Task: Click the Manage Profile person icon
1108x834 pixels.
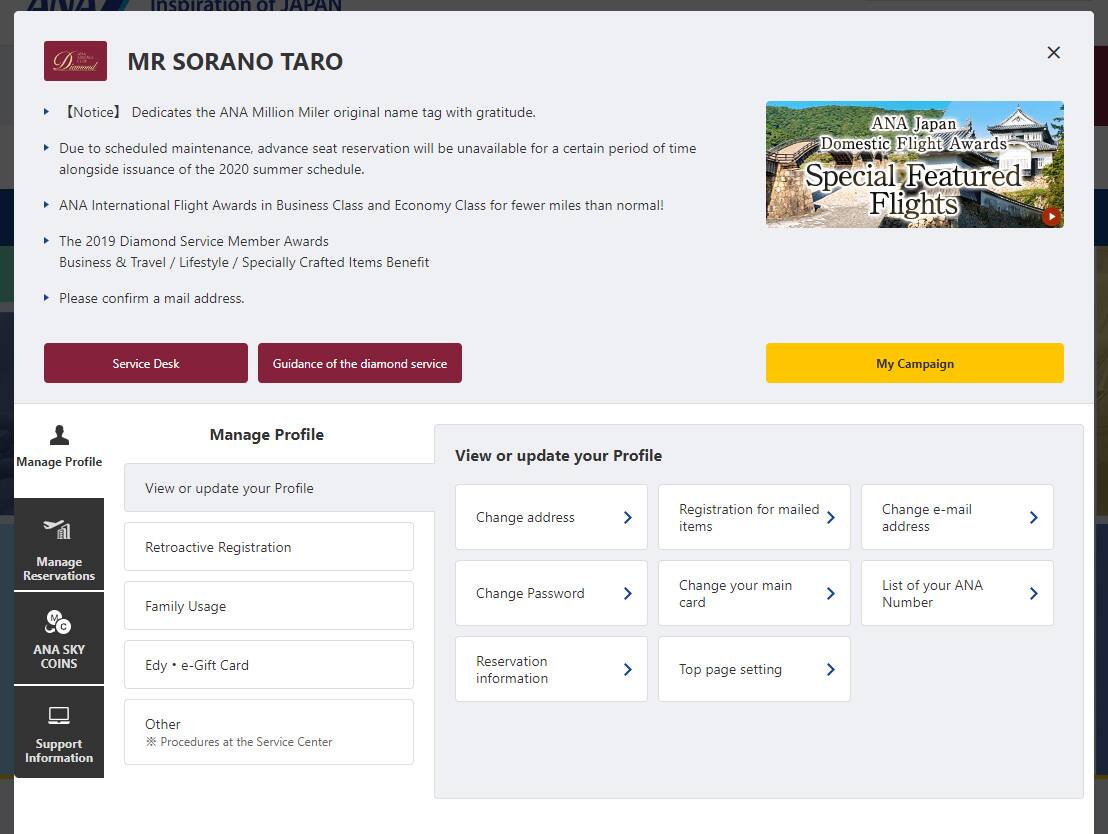Action: point(59,435)
